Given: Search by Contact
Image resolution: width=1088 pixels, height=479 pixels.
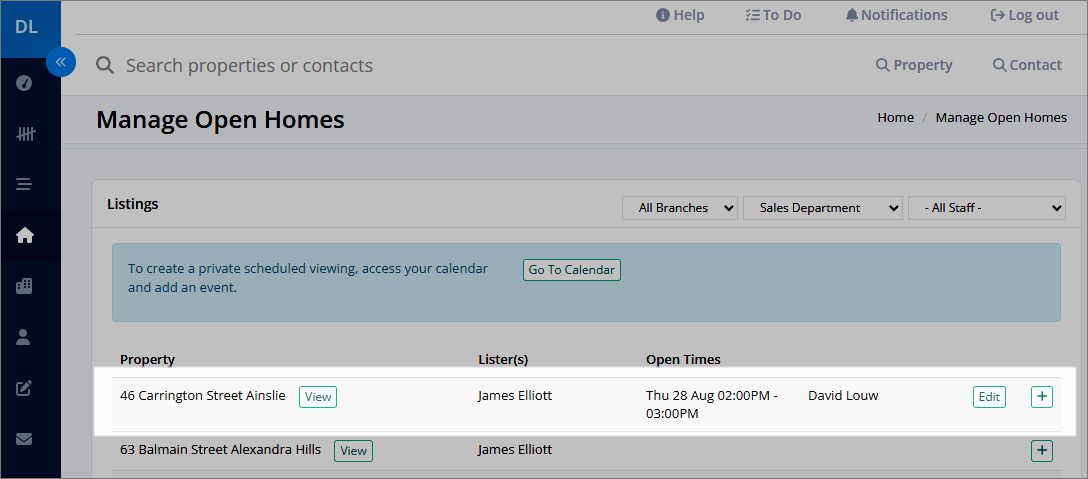Looking at the screenshot, I should point(1027,65).
